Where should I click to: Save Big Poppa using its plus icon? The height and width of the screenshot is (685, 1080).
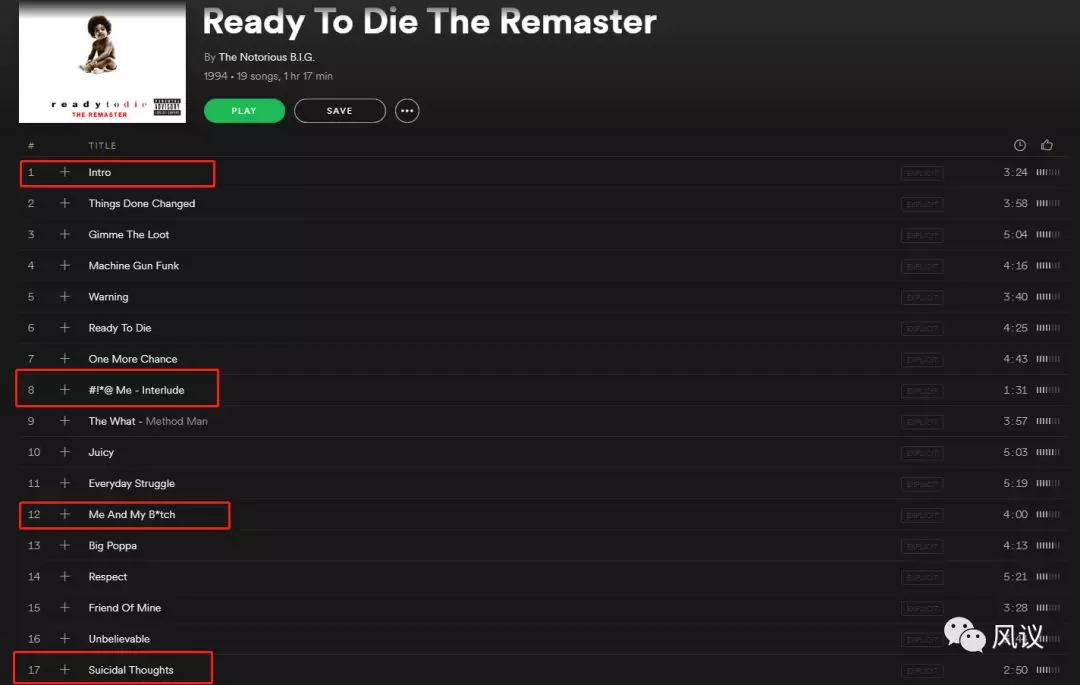click(65, 545)
